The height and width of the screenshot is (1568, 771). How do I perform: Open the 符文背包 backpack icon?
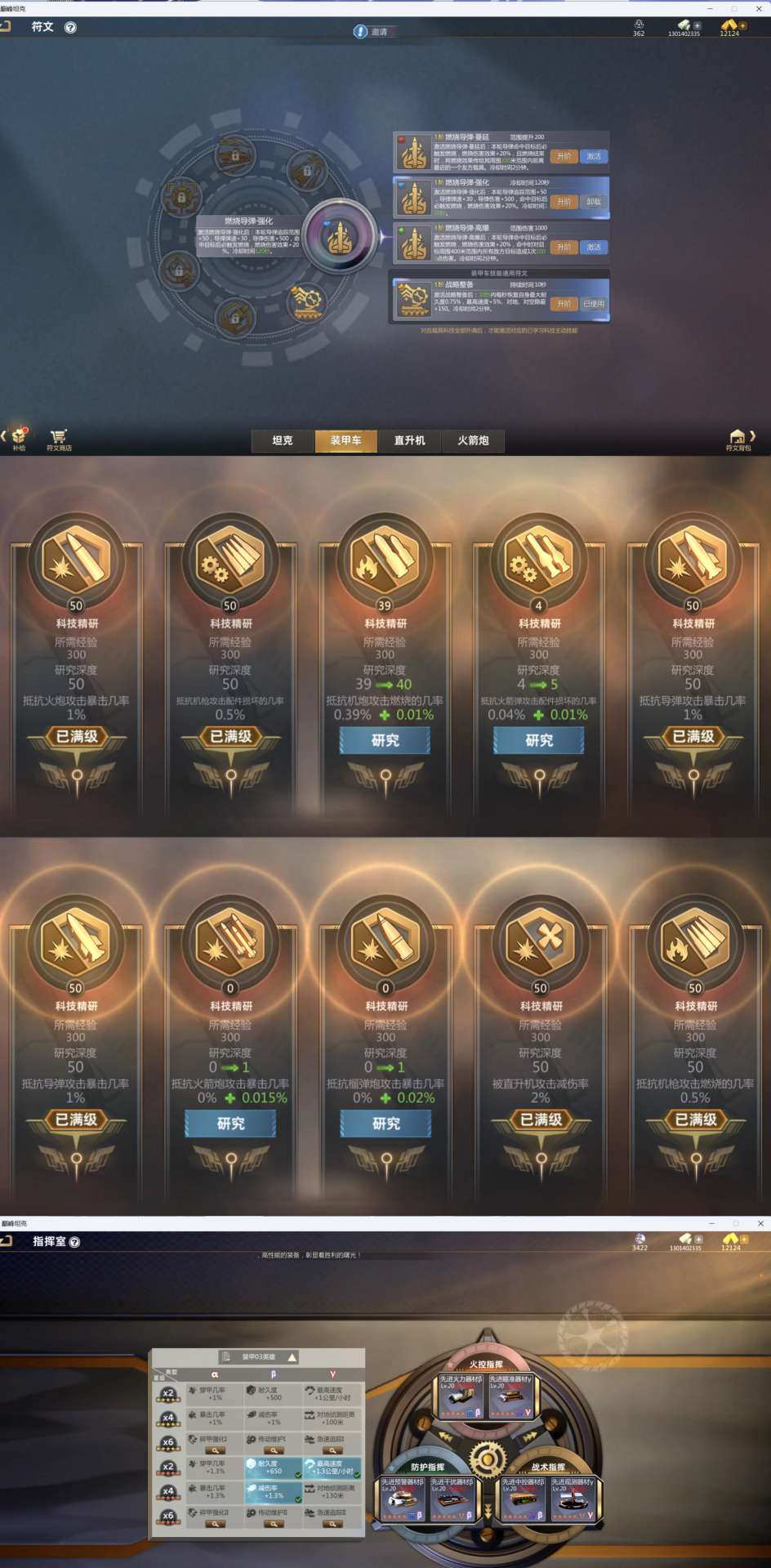click(738, 439)
